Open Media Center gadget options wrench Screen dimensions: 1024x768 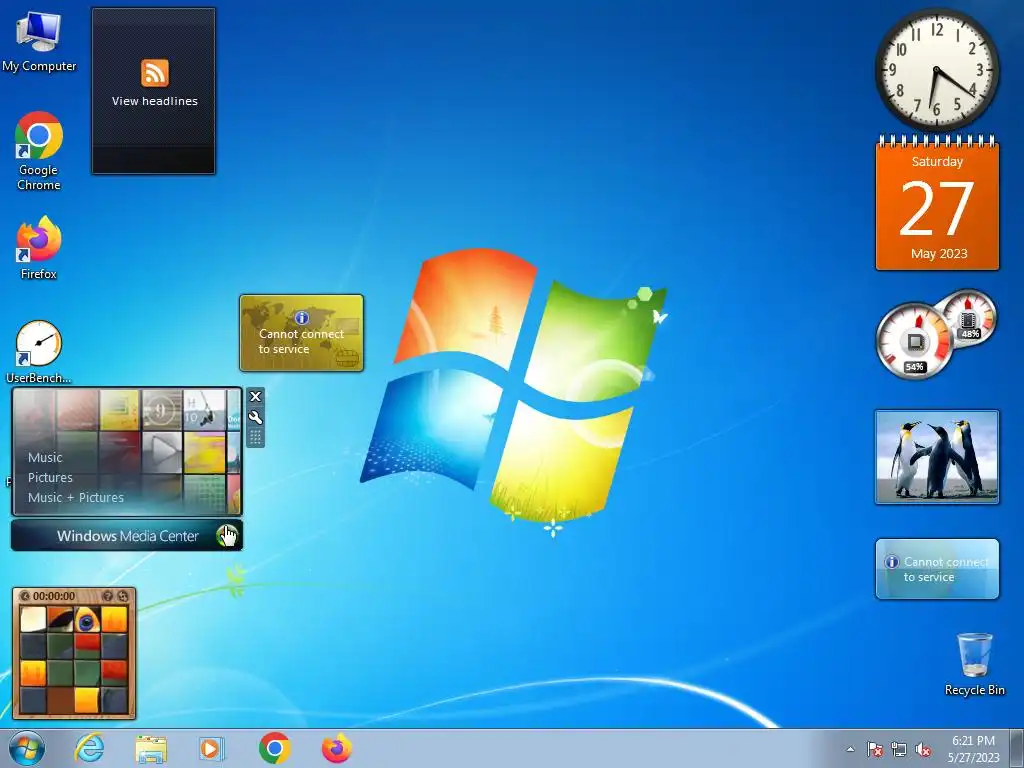click(255, 417)
